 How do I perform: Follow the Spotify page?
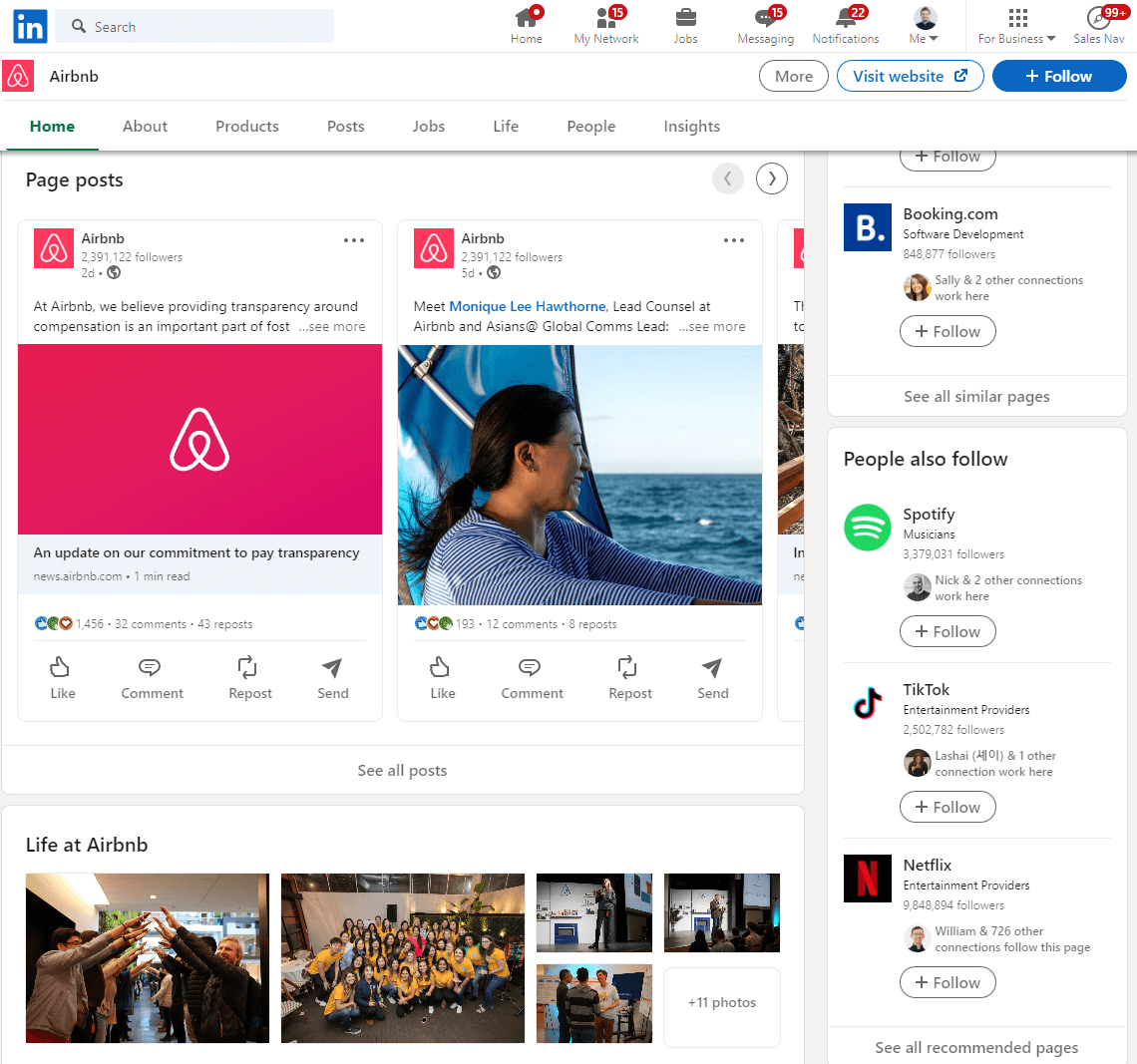947,632
